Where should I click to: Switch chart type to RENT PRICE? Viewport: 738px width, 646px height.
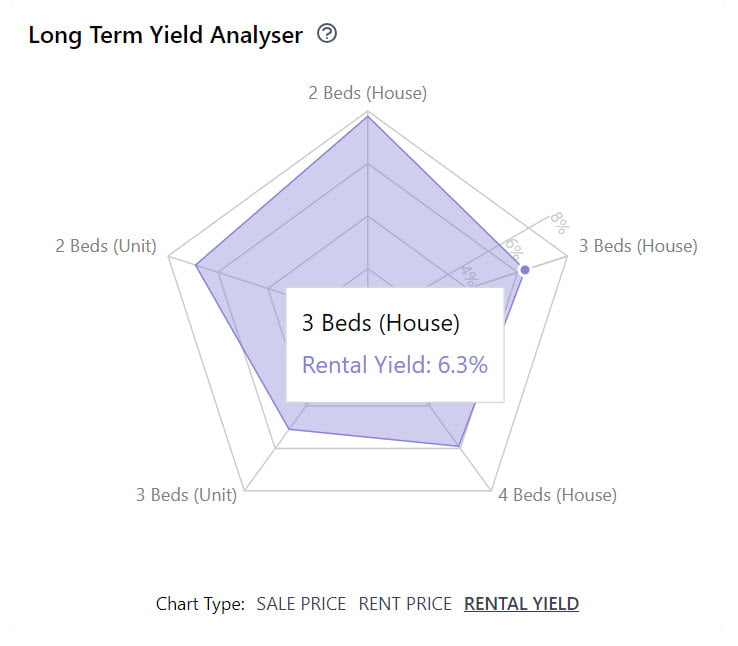coord(405,604)
